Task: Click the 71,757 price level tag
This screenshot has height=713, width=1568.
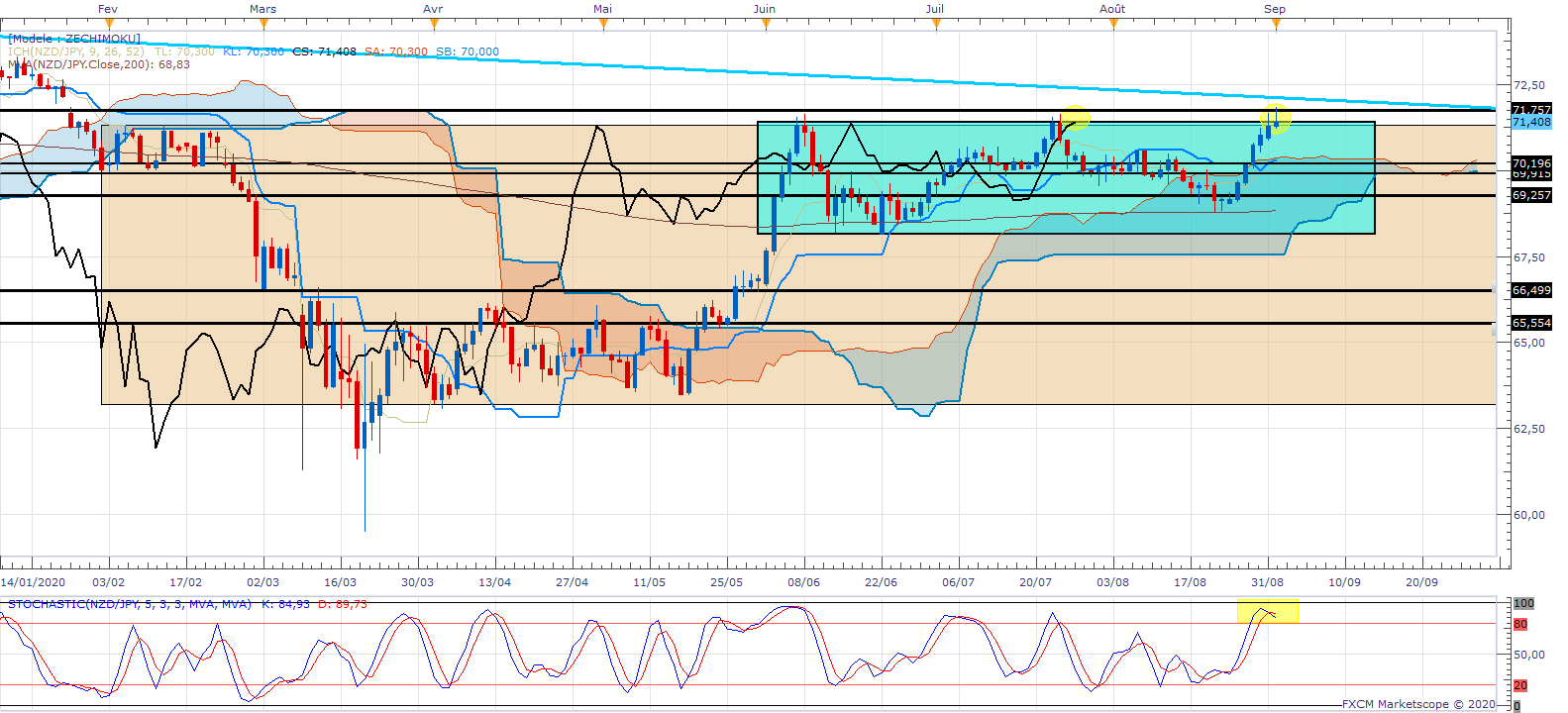Action: (1531, 110)
